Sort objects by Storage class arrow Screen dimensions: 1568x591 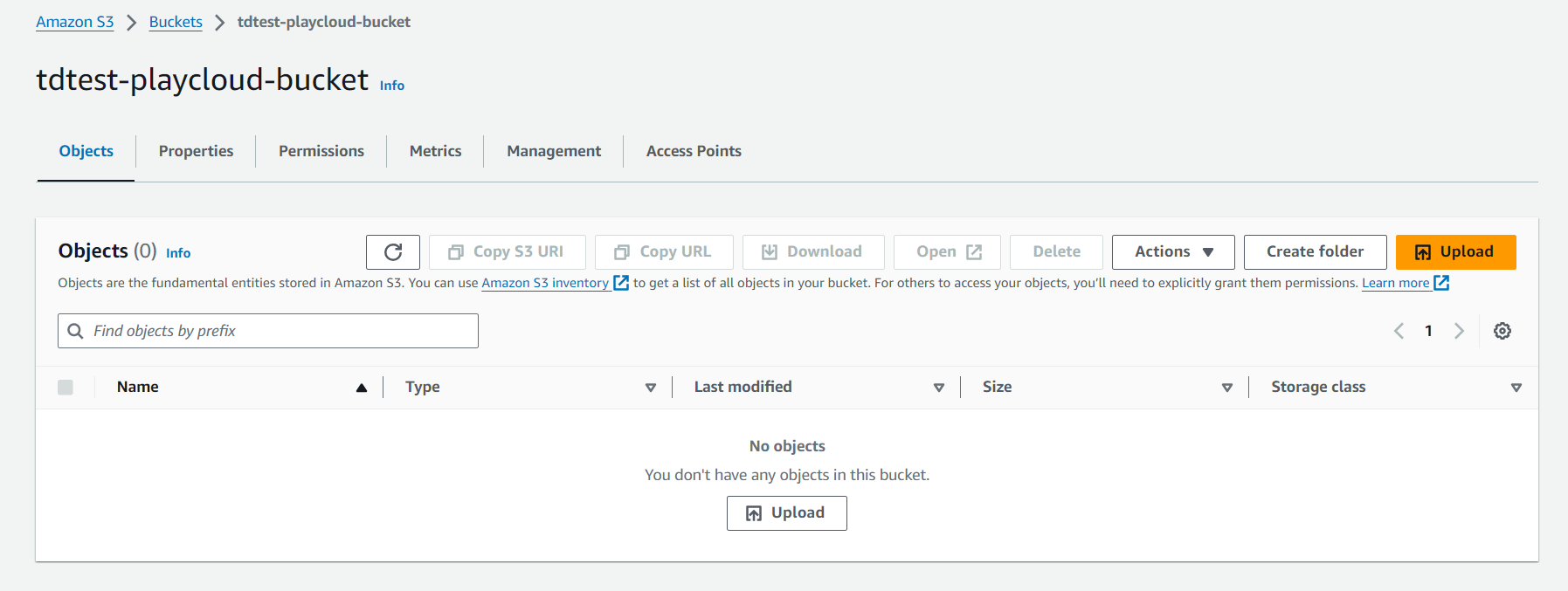pos(1516,388)
